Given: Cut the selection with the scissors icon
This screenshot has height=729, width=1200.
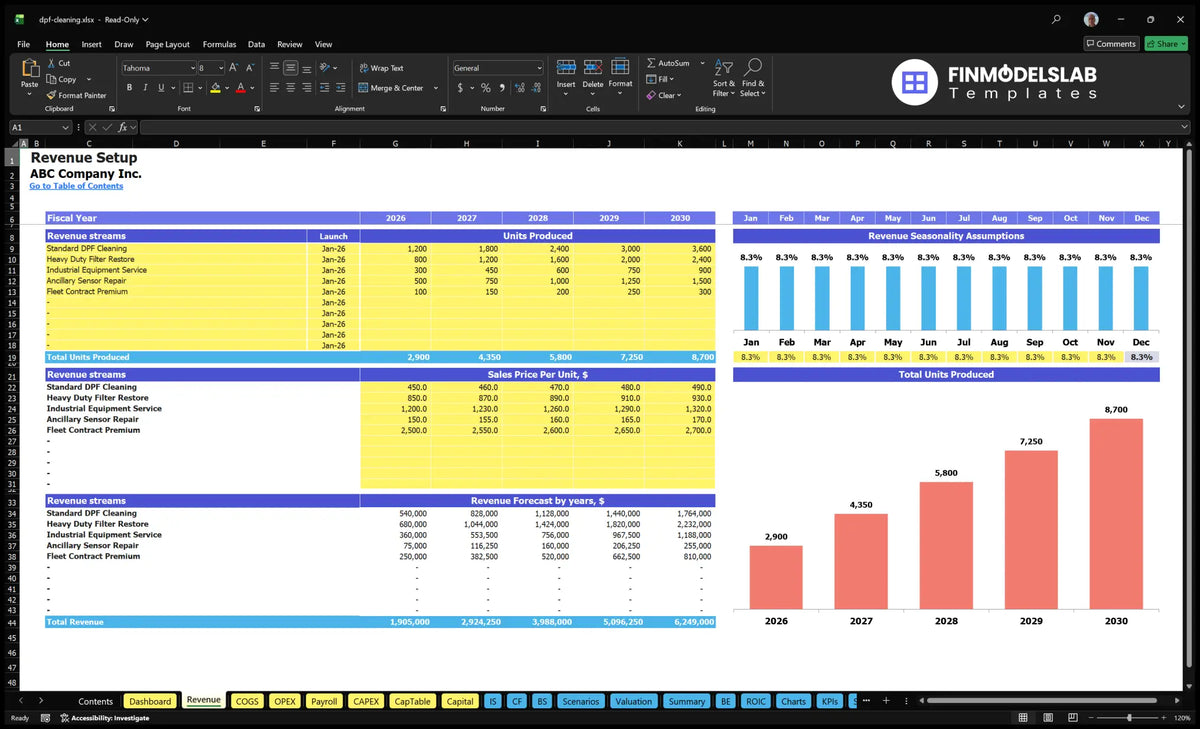Looking at the screenshot, I should tap(51, 63).
